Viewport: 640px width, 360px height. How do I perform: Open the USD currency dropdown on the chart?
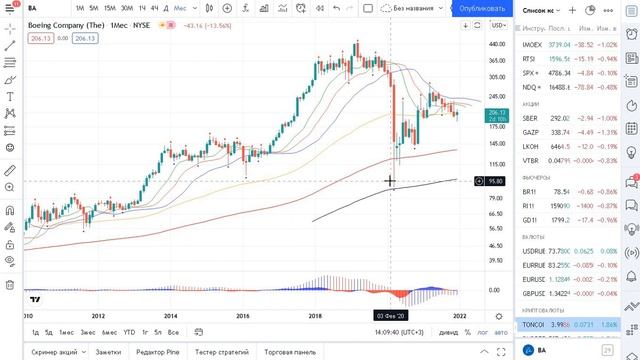[x=498, y=25]
